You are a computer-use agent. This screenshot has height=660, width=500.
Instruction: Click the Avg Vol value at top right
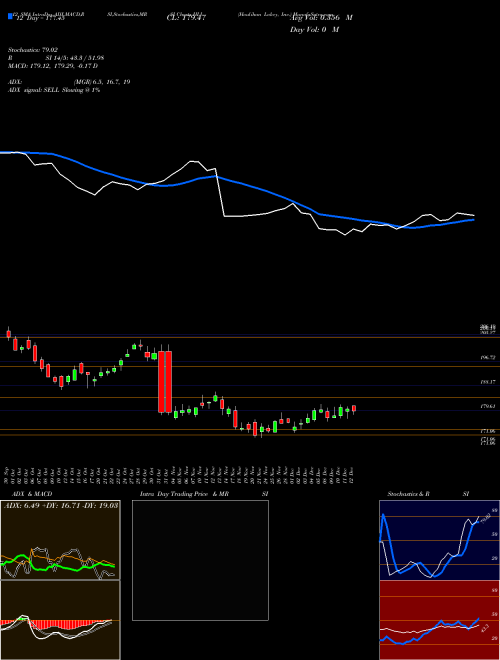[321, 18]
